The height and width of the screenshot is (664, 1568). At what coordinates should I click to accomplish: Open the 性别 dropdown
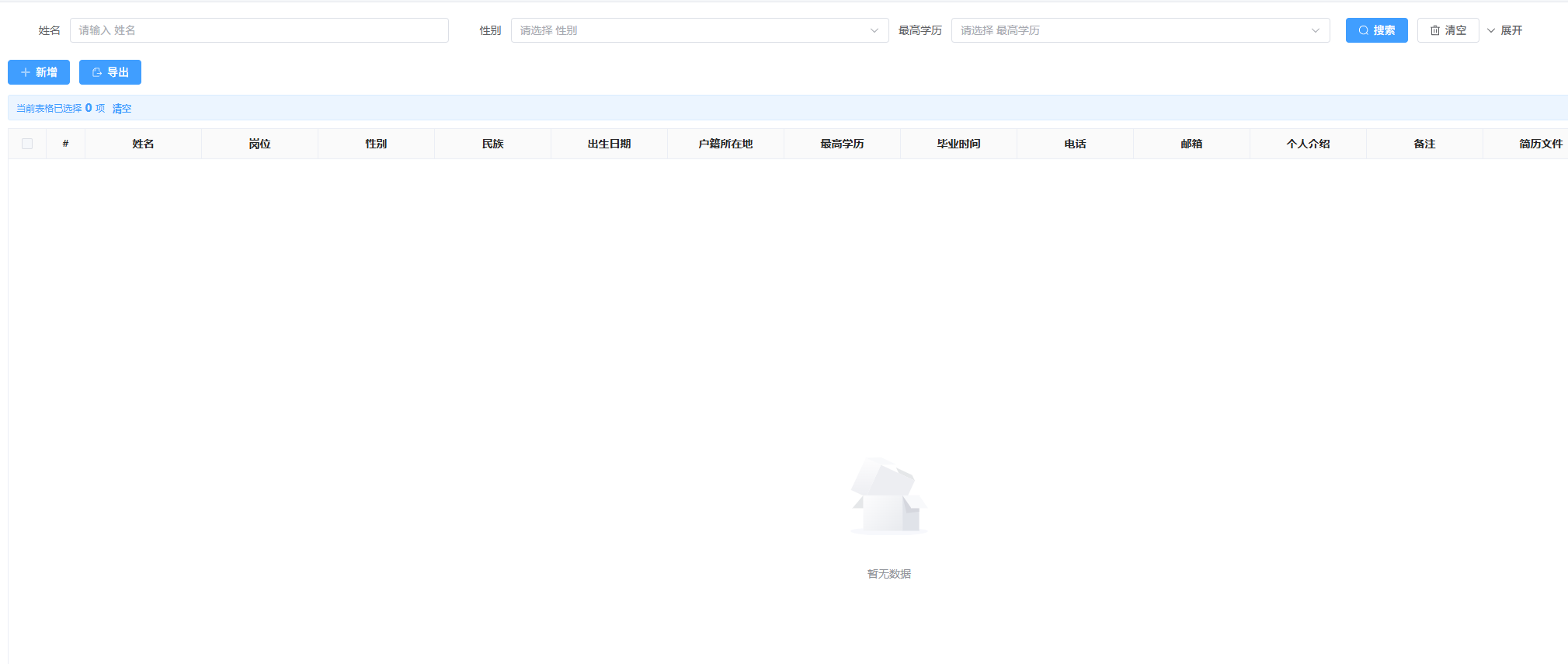click(699, 30)
